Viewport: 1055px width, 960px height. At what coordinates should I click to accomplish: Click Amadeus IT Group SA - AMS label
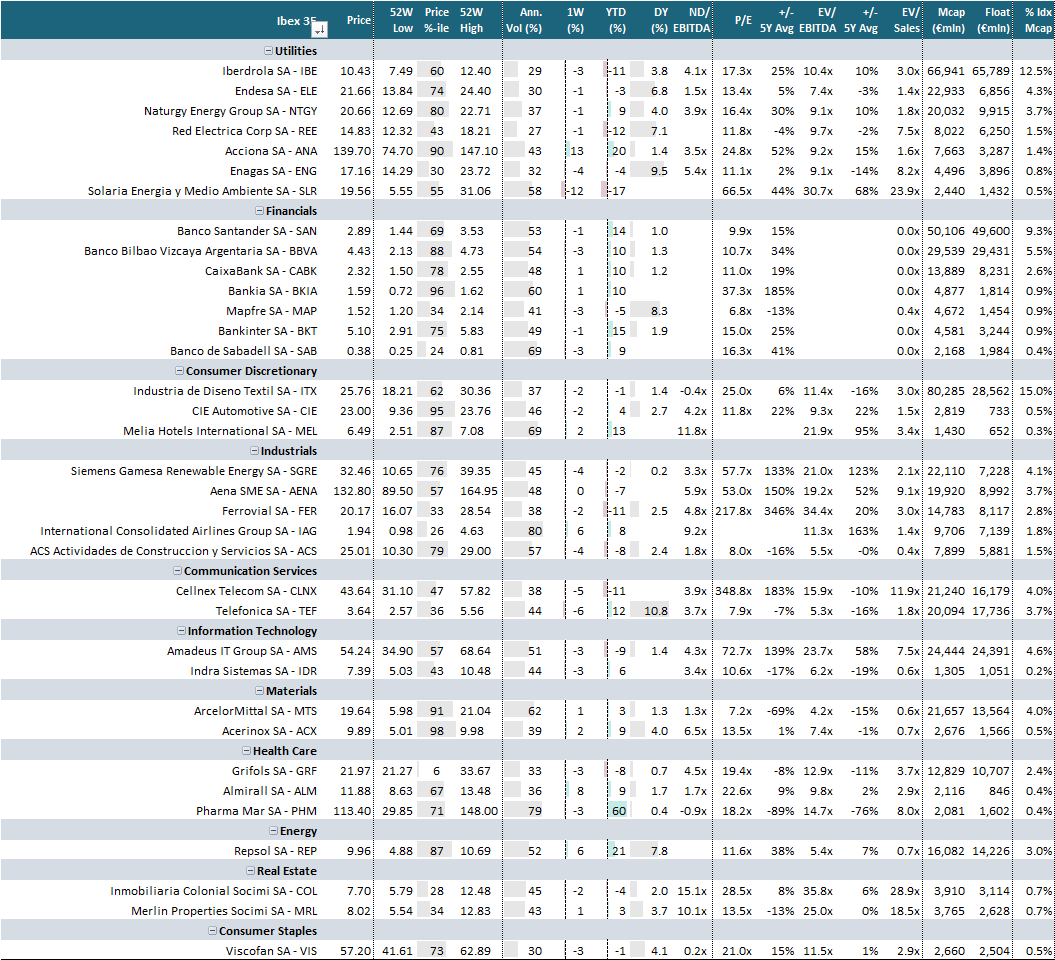(x=242, y=651)
